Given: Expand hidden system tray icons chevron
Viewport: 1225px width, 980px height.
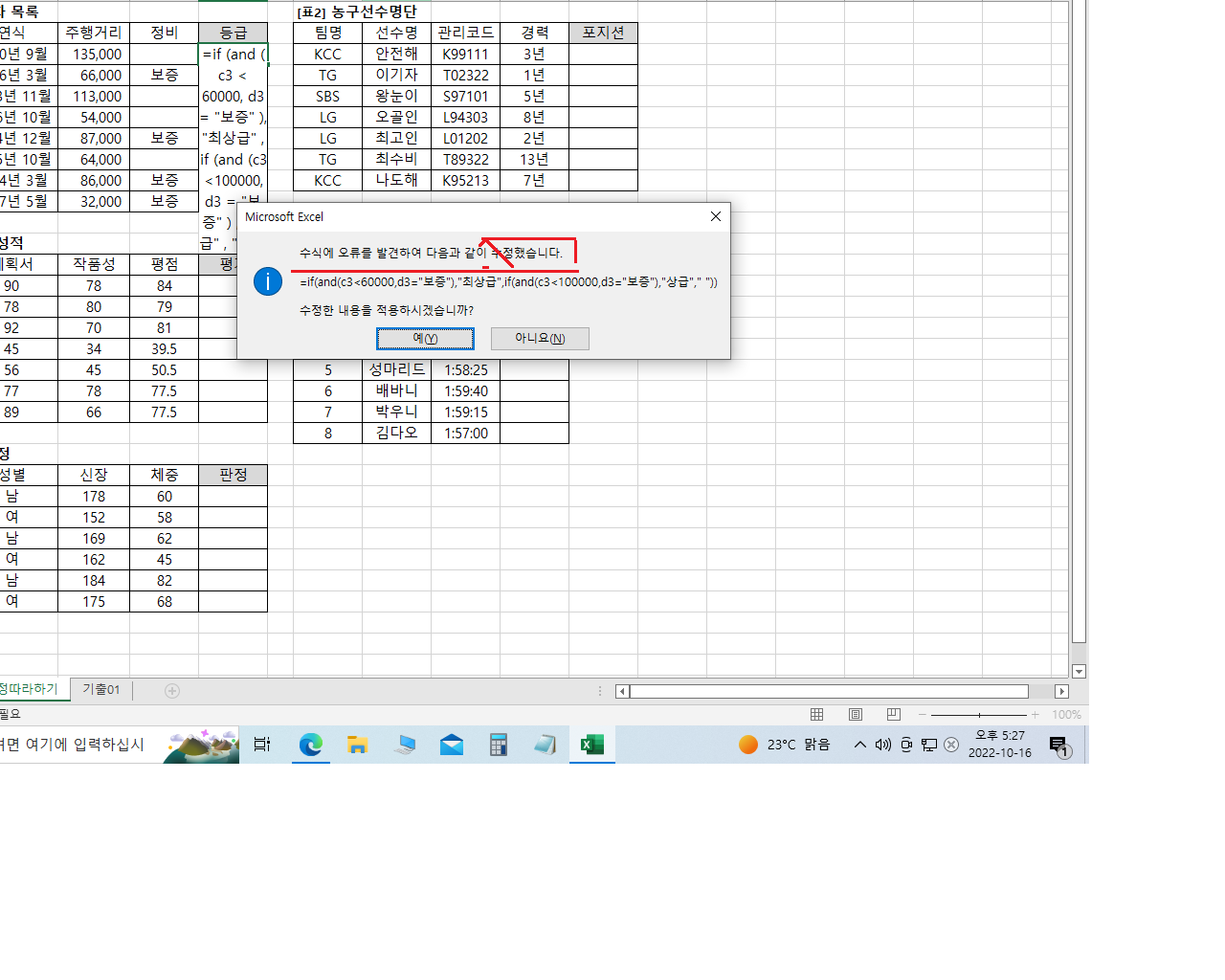Looking at the screenshot, I should tap(859, 745).
